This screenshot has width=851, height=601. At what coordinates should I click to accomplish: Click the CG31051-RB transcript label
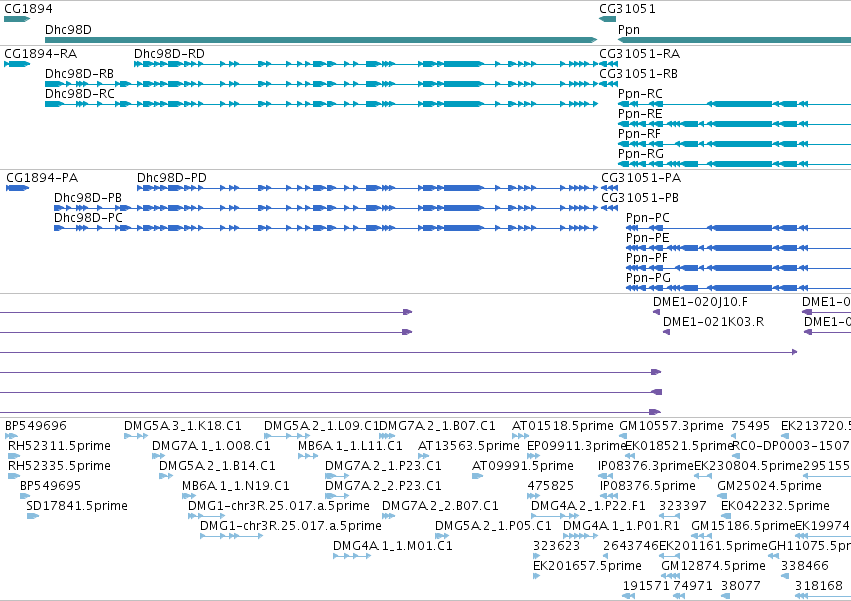click(638, 74)
